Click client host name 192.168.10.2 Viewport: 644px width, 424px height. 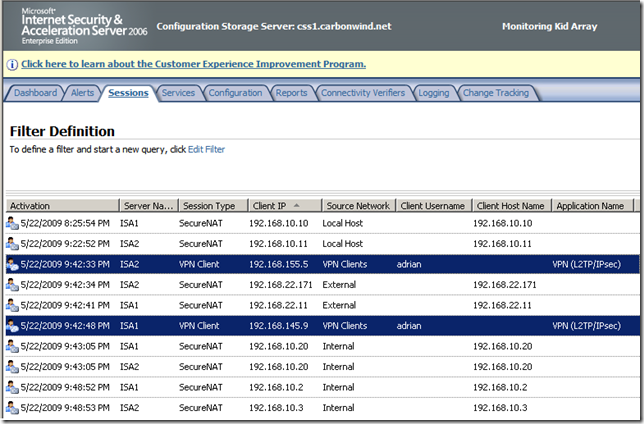coord(500,388)
